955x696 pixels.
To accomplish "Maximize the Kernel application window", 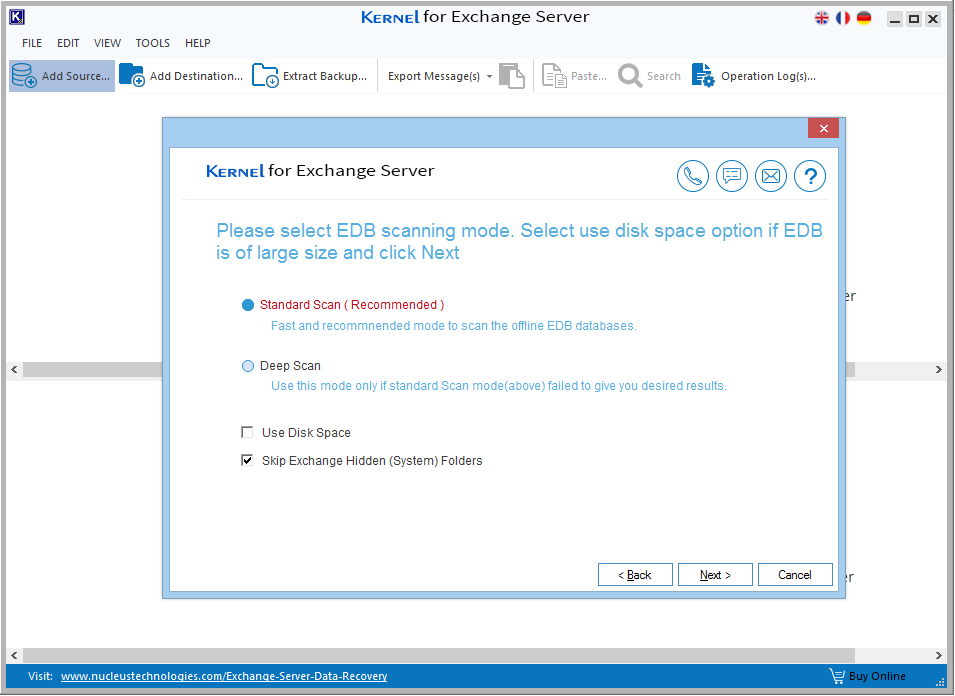I will (914, 19).
